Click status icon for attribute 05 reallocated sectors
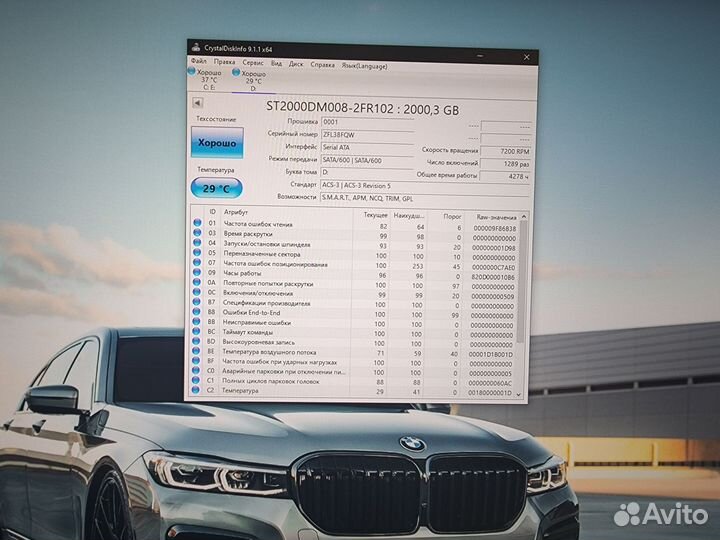Image resolution: width=720 pixels, height=540 pixels. pos(197,254)
